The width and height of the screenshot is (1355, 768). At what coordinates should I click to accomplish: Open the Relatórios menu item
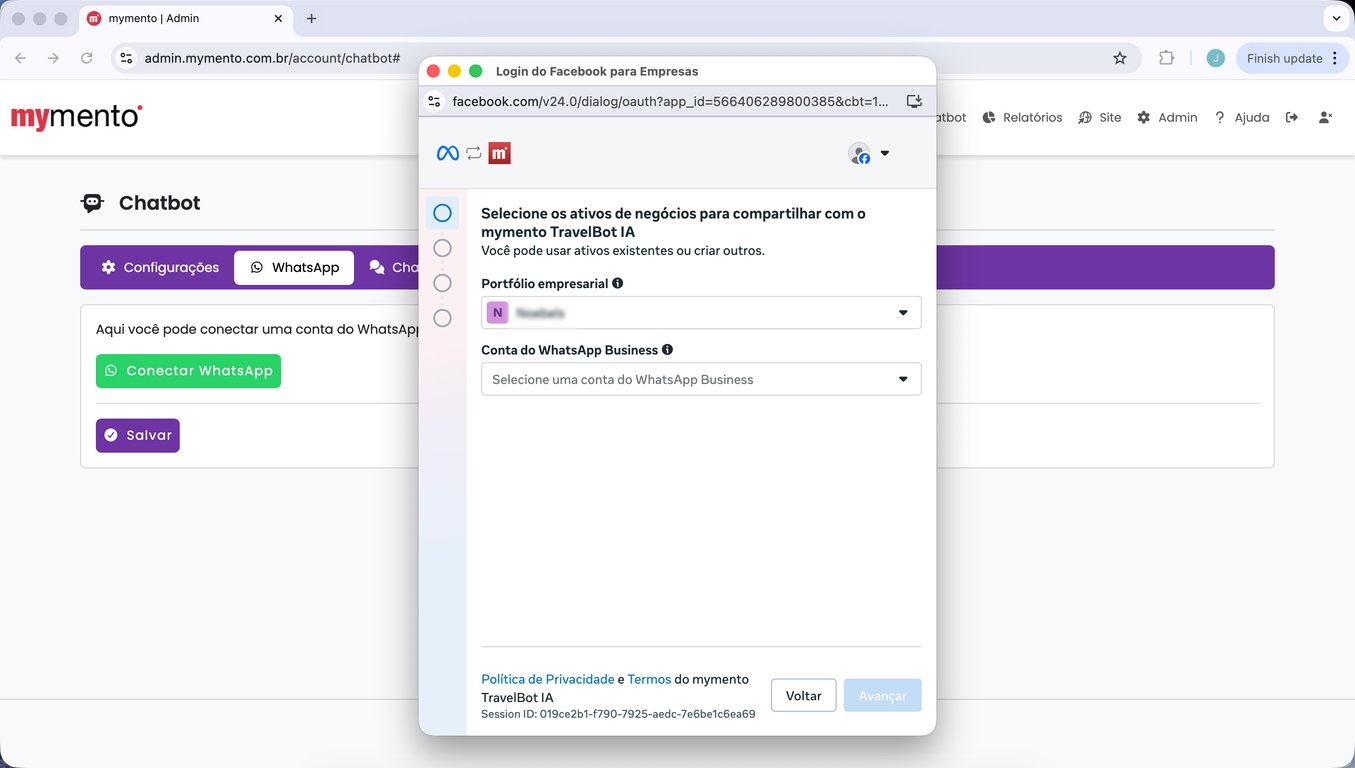tap(1022, 117)
